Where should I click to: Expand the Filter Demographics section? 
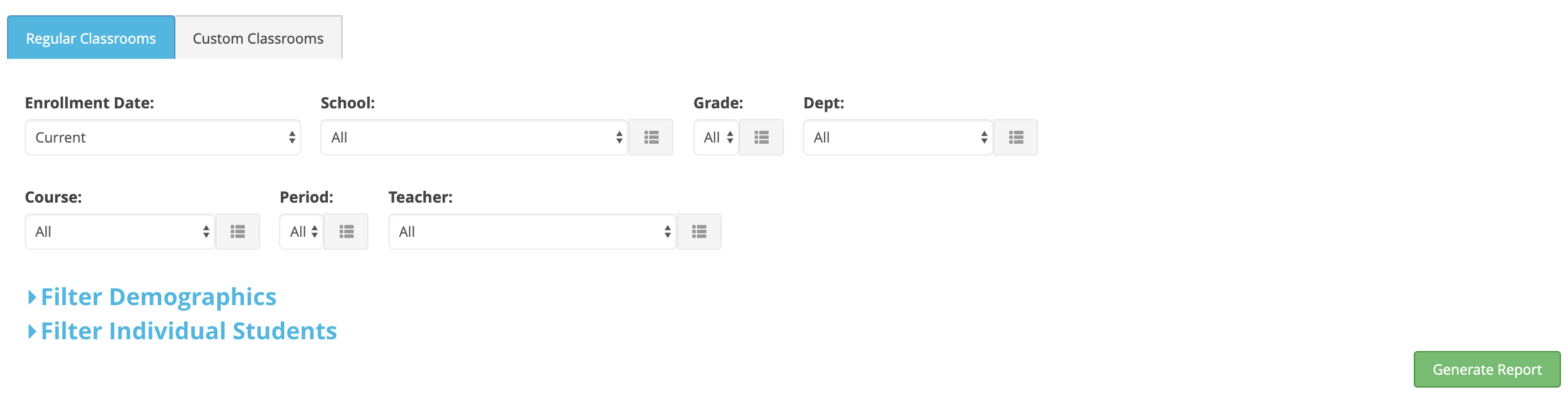click(x=158, y=297)
